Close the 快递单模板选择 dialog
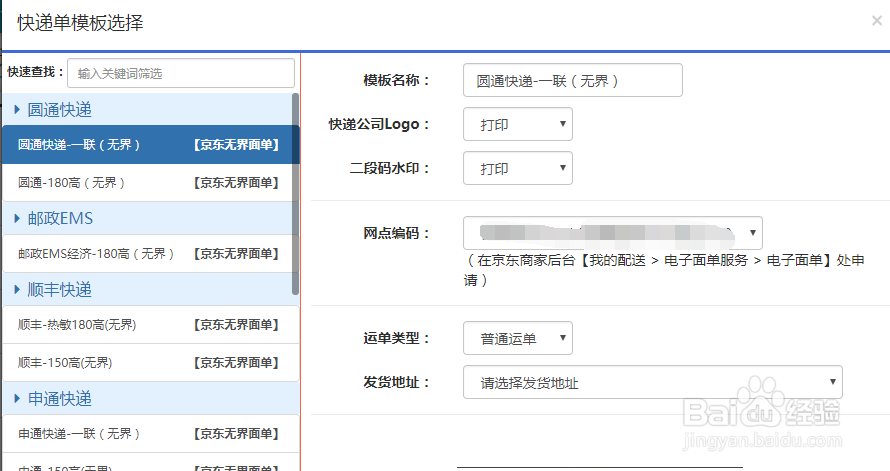This screenshot has height=471, width=890. coord(877,21)
